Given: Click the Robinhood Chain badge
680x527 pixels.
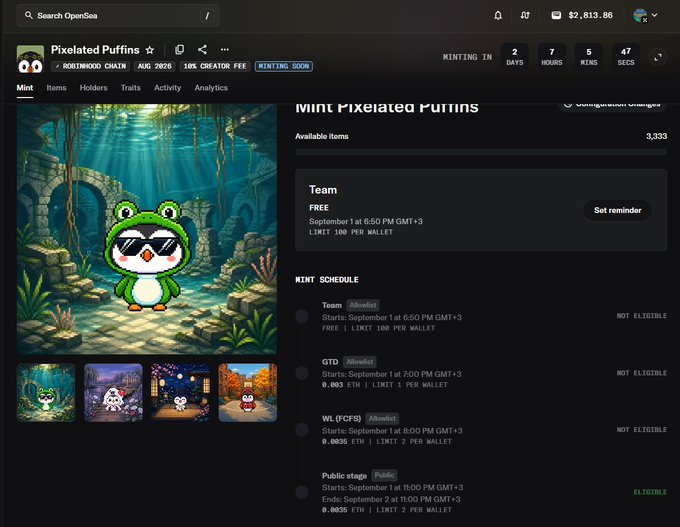Looking at the screenshot, I should point(90,66).
